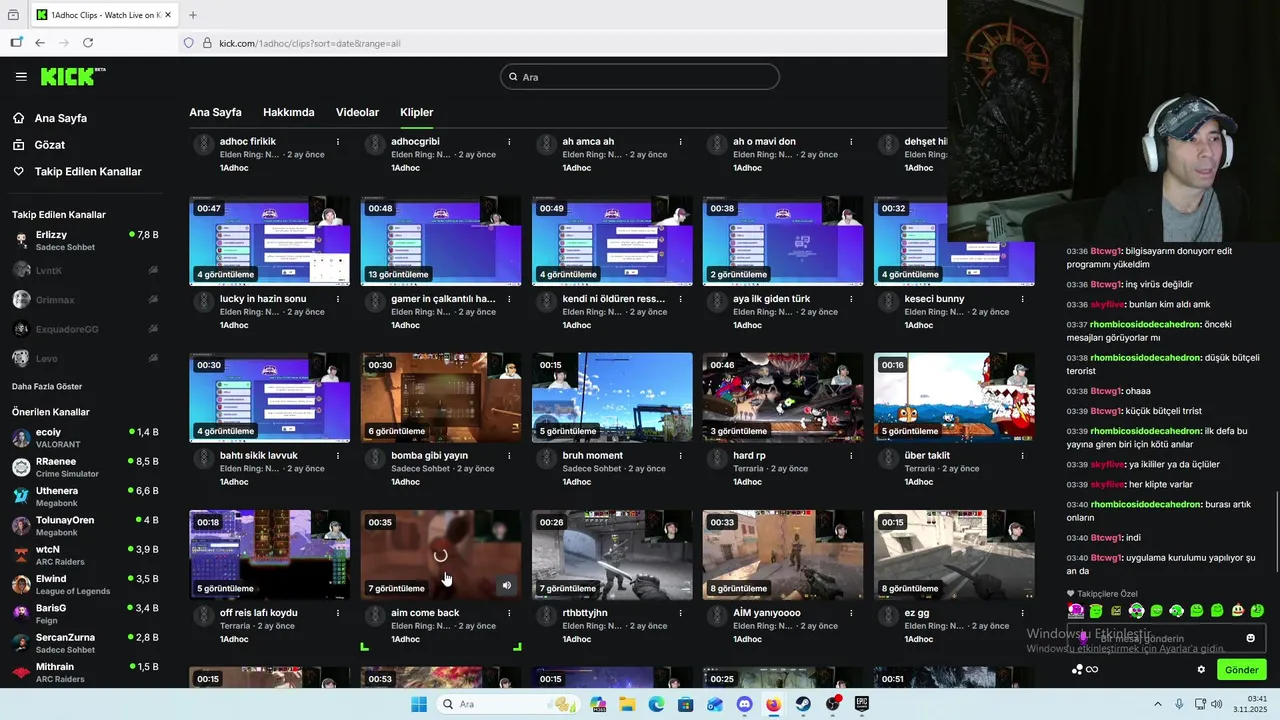Click the dots icon below chat input
1280x720 pixels.
tap(1077, 670)
